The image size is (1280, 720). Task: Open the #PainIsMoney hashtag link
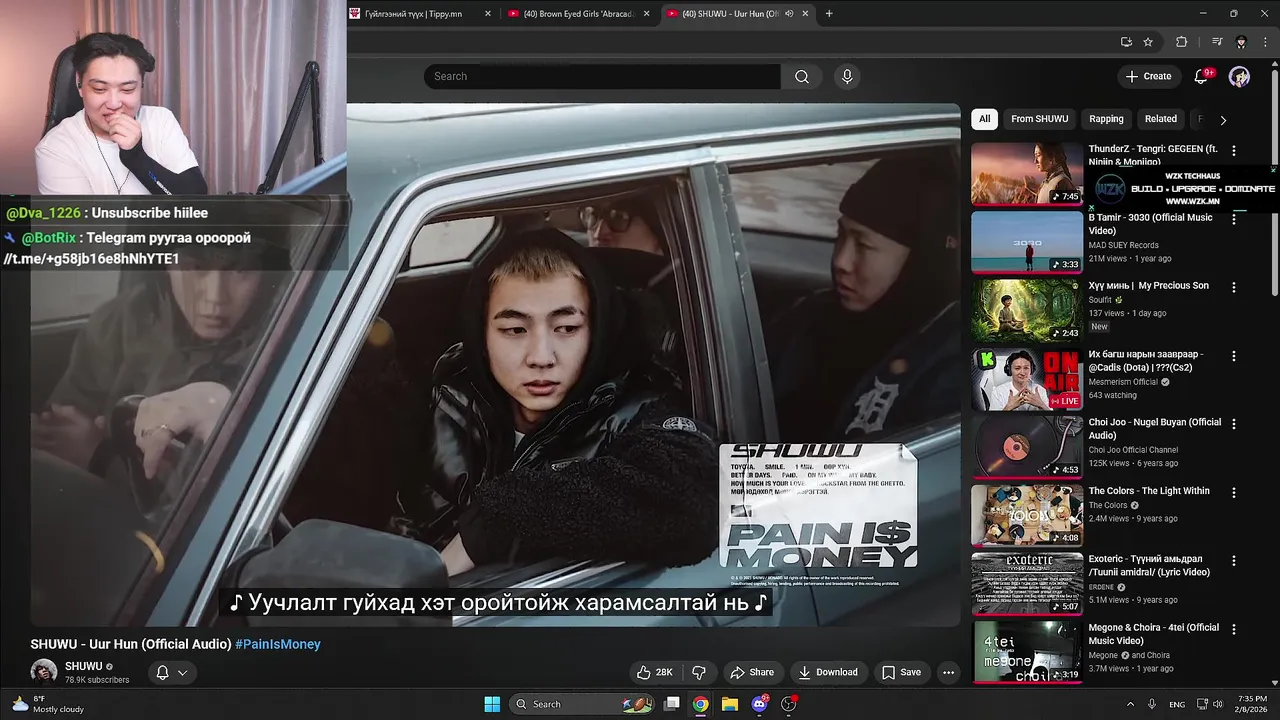[278, 644]
